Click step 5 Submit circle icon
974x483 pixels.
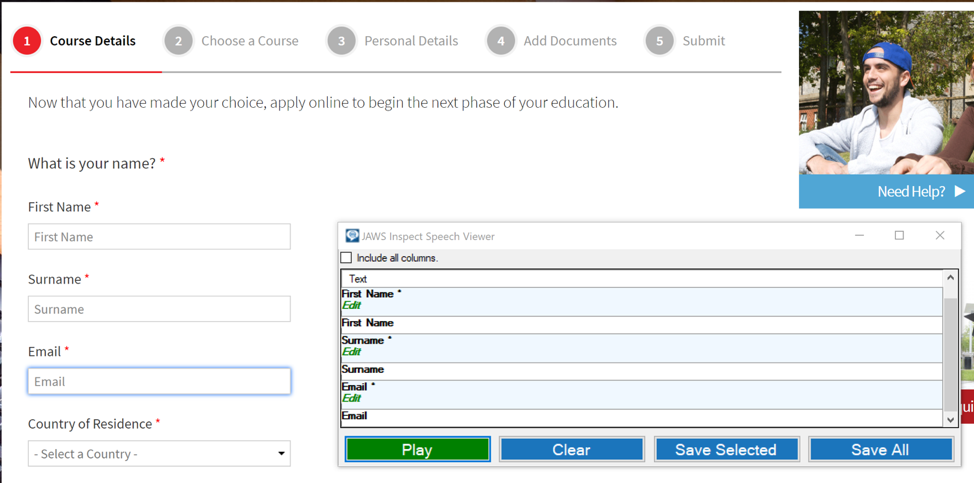(659, 41)
